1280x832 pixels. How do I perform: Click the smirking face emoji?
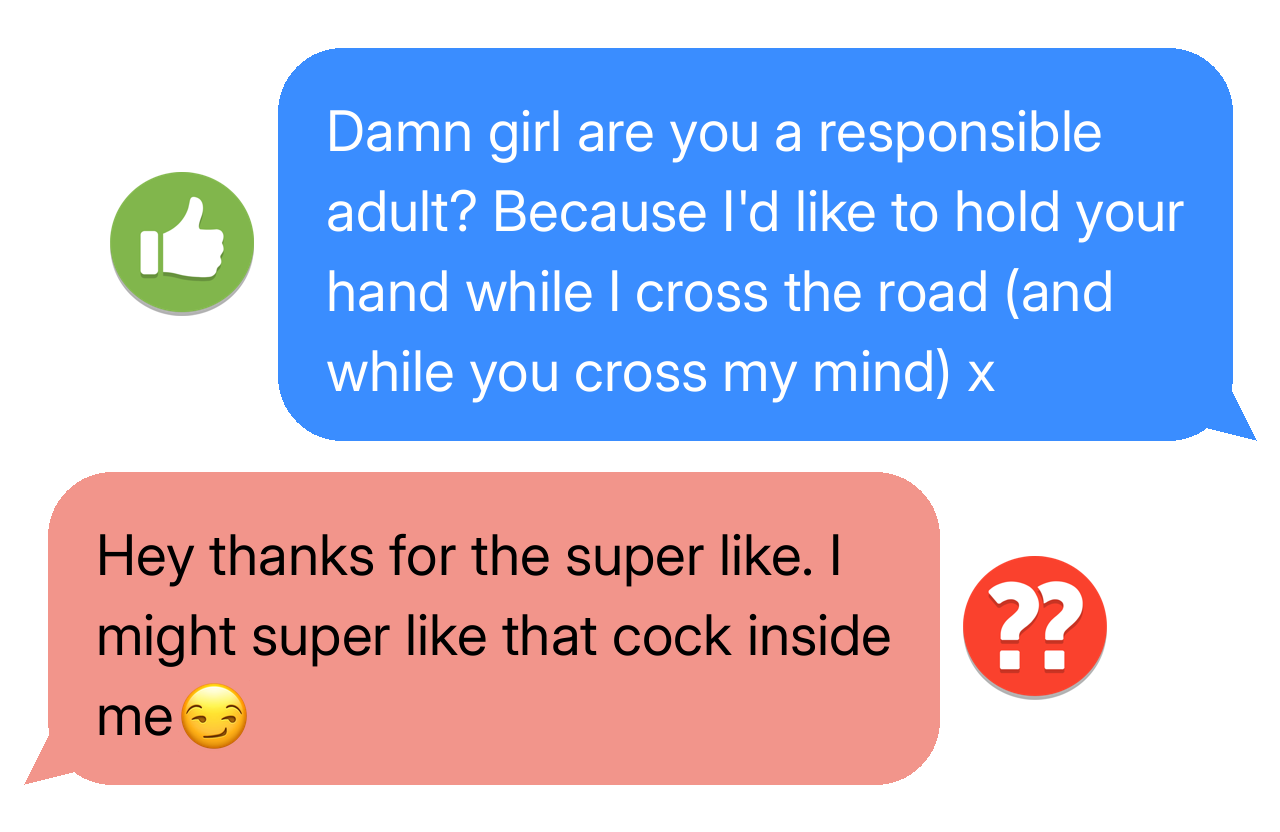[x=214, y=718]
